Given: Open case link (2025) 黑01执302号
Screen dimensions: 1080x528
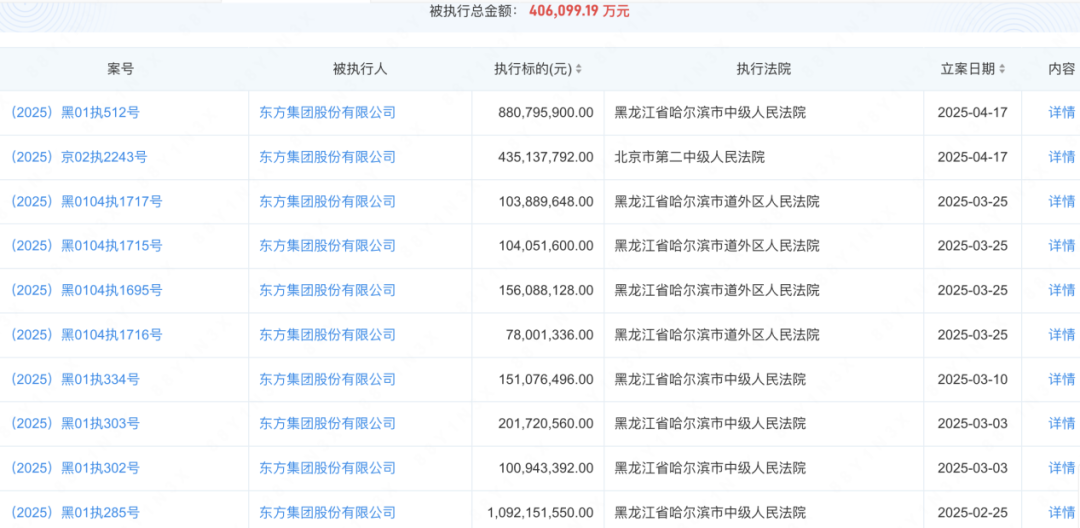Looking at the screenshot, I should [75, 468].
